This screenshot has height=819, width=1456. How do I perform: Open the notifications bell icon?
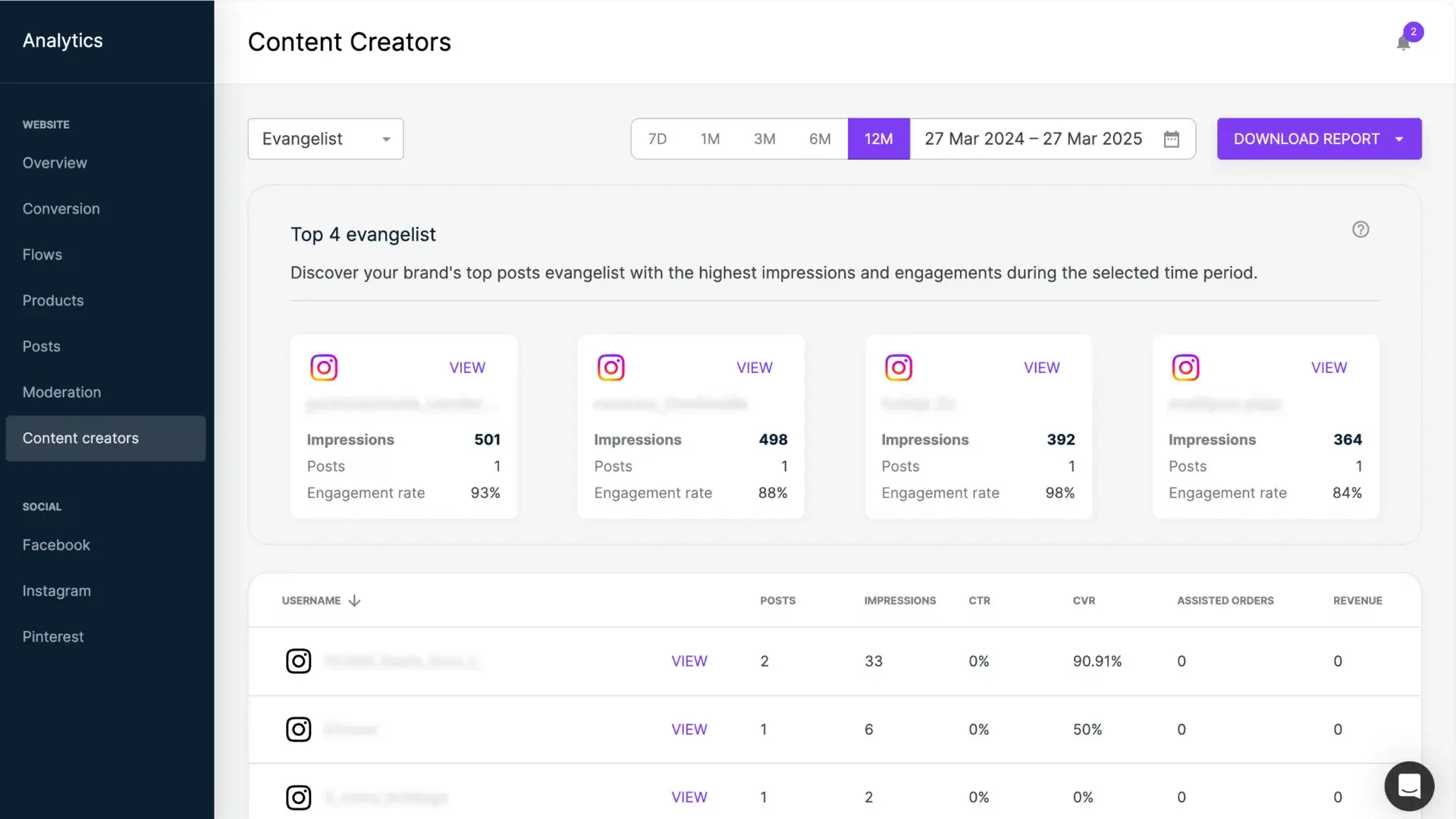pos(1403,42)
